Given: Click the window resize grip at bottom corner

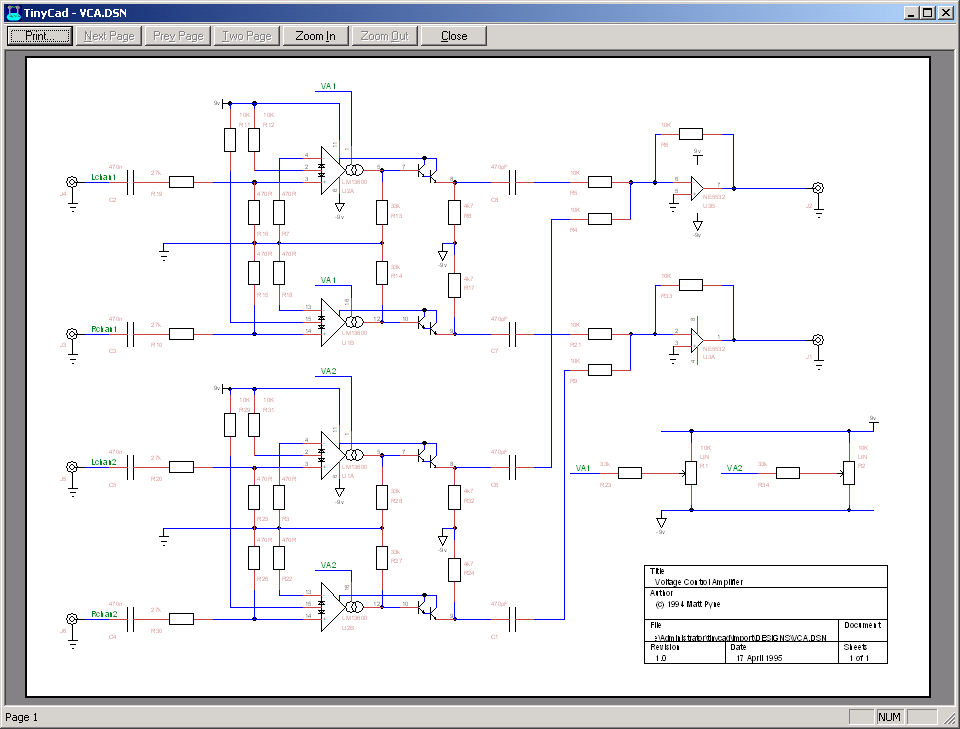Looking at the screenshot, I should pos(950,718).
